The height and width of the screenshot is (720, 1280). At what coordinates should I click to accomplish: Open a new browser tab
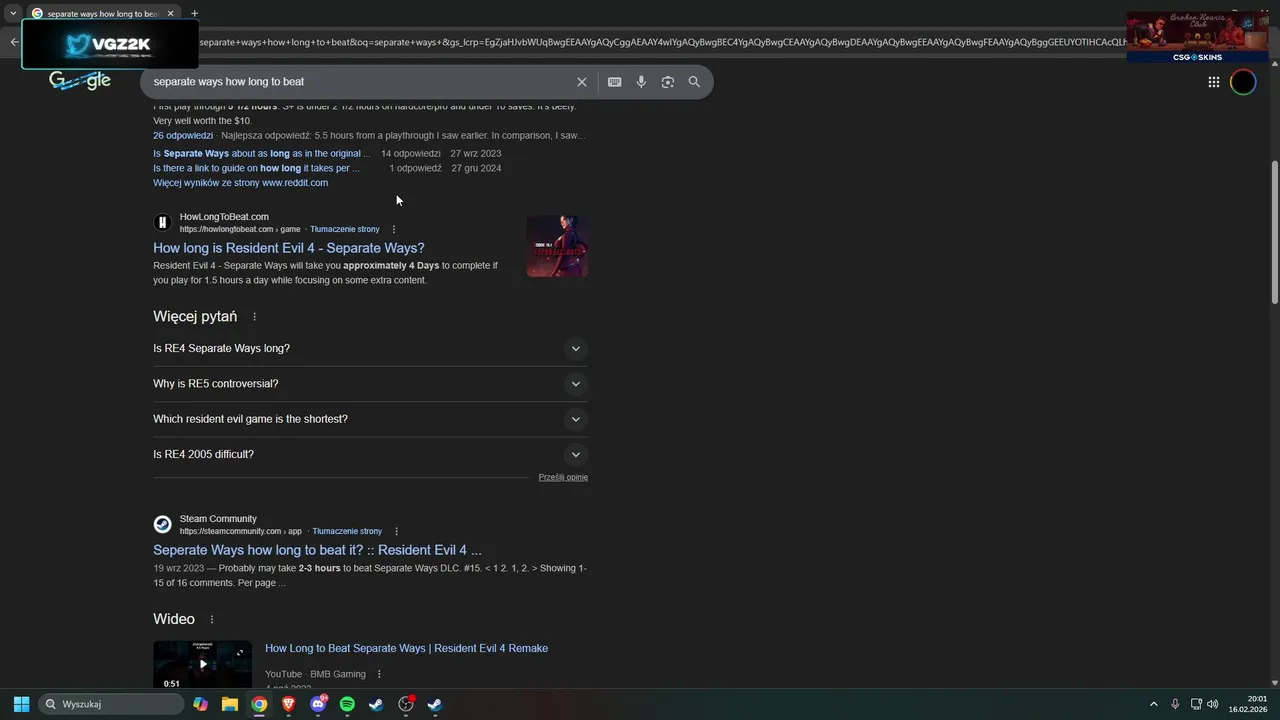pyautogui.click(x=194, y=14)
